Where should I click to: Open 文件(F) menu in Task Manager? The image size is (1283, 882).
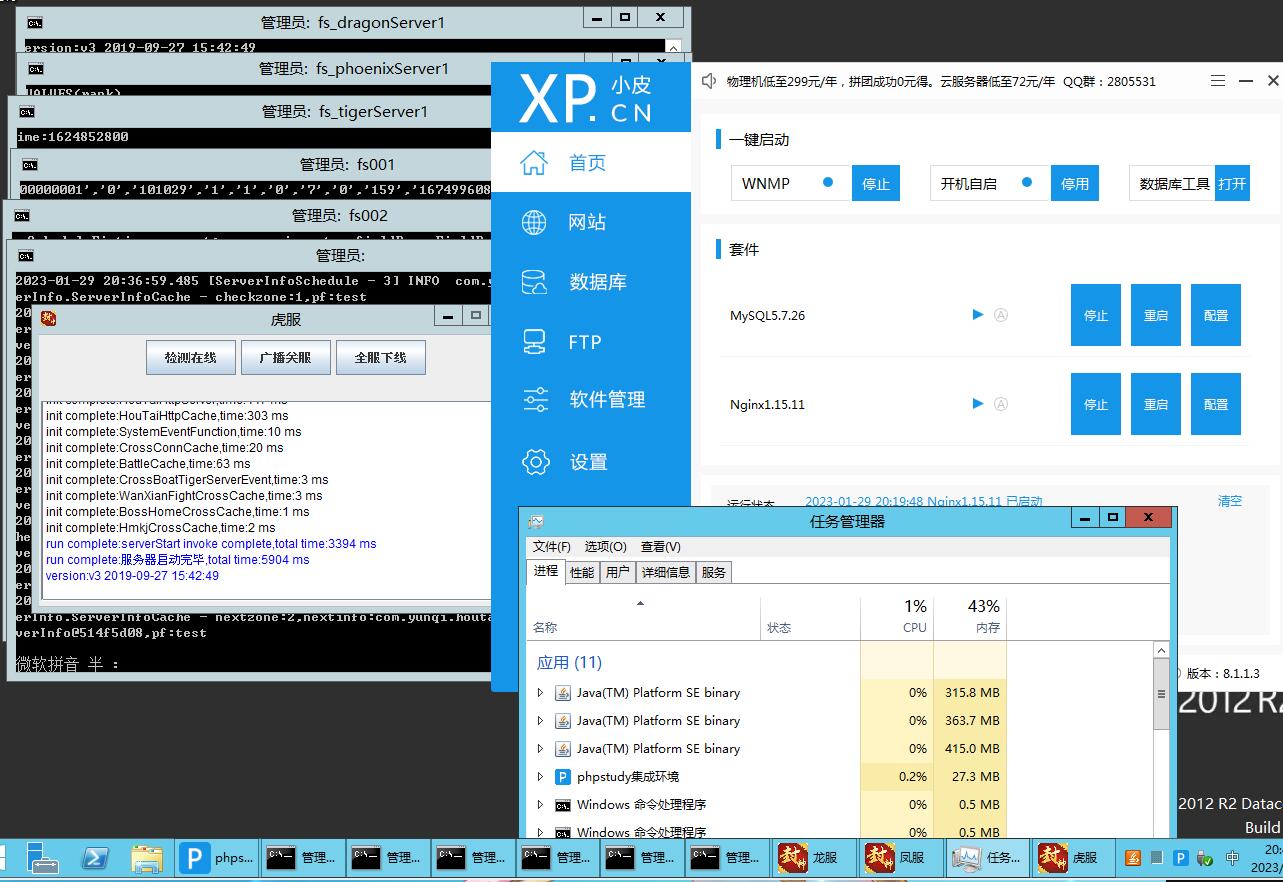pos(552,547)
